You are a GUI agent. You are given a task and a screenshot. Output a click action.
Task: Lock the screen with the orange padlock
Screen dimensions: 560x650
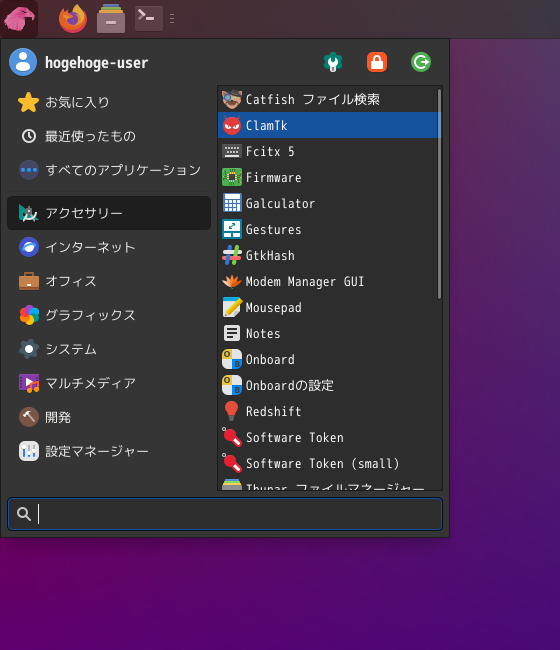[377, 62]
